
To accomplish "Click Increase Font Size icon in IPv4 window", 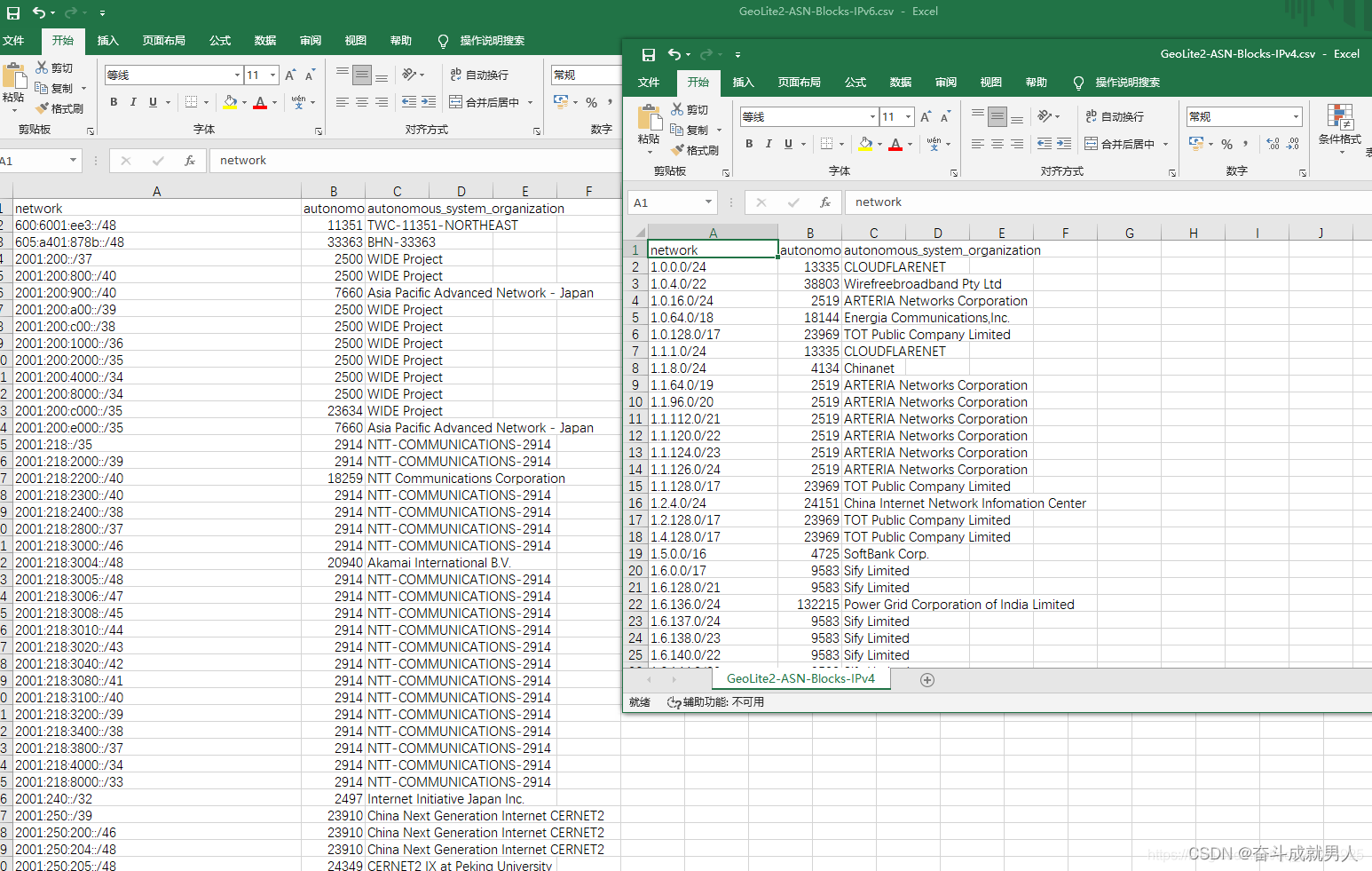I will coord(926,116).
